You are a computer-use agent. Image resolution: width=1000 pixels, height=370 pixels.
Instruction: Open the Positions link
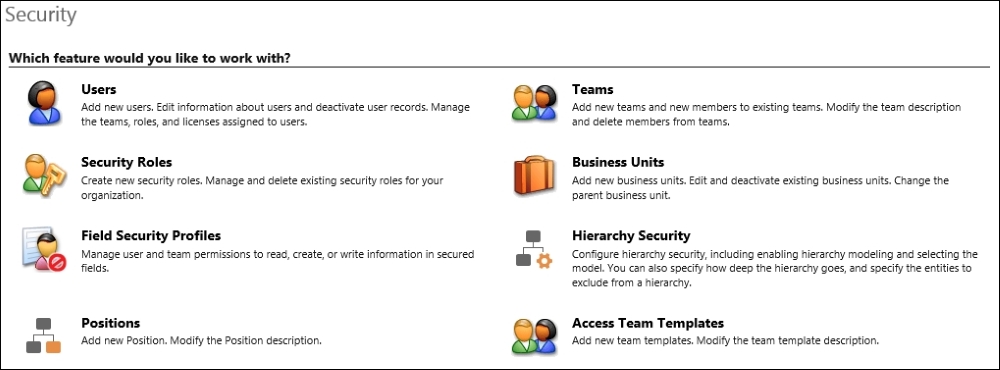(110, 323)
